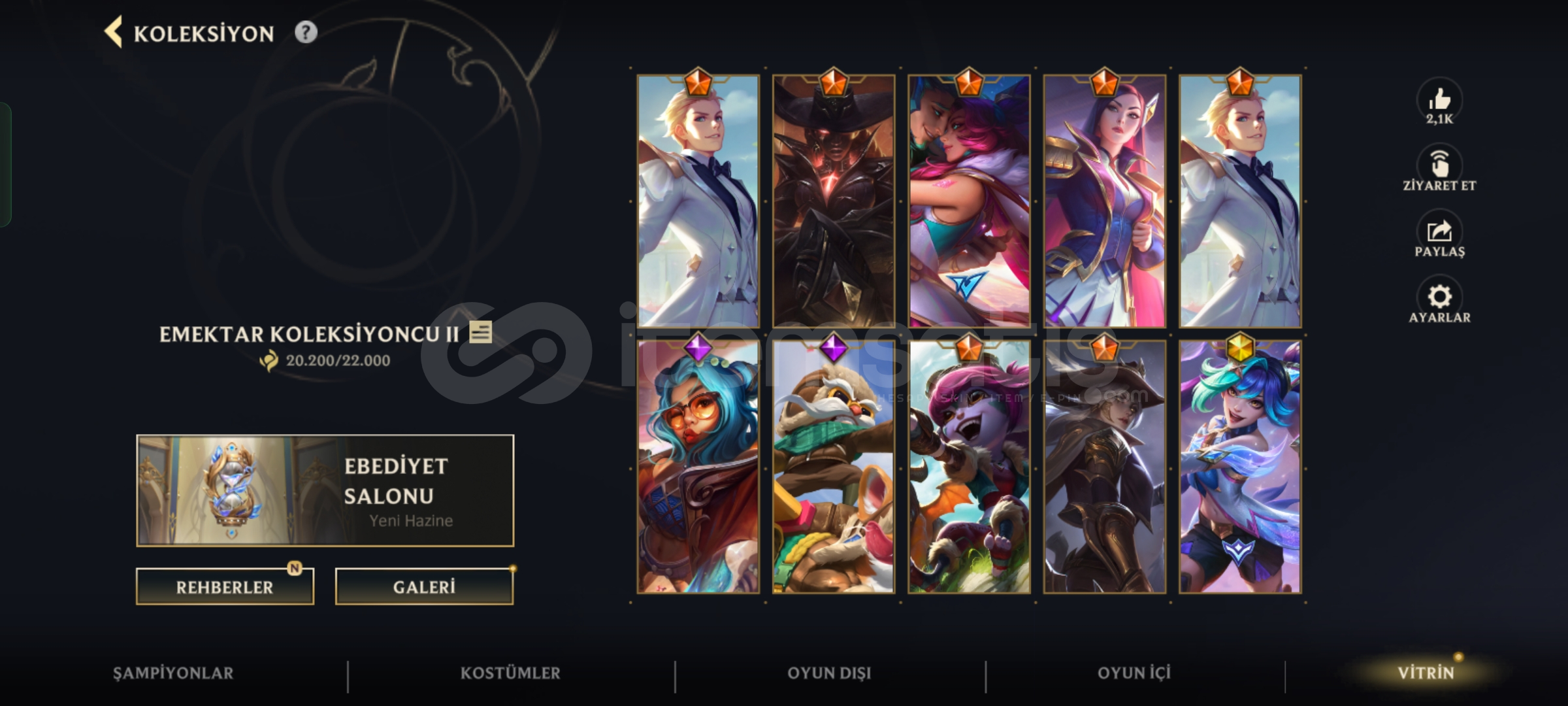
Task: Open the Ebediyet Salonu banner
Action: tap(325, 490)
